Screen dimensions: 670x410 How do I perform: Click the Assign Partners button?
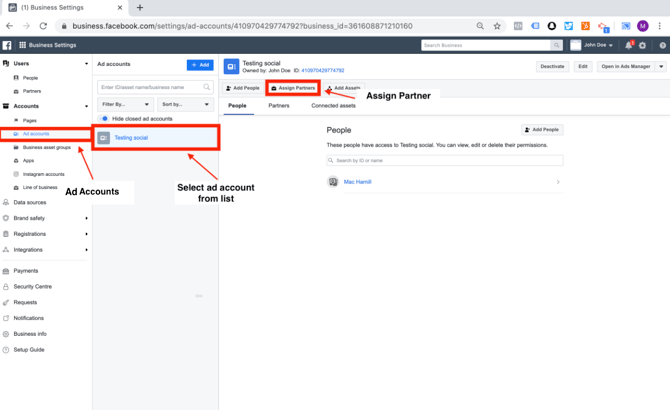click(293, 88)
